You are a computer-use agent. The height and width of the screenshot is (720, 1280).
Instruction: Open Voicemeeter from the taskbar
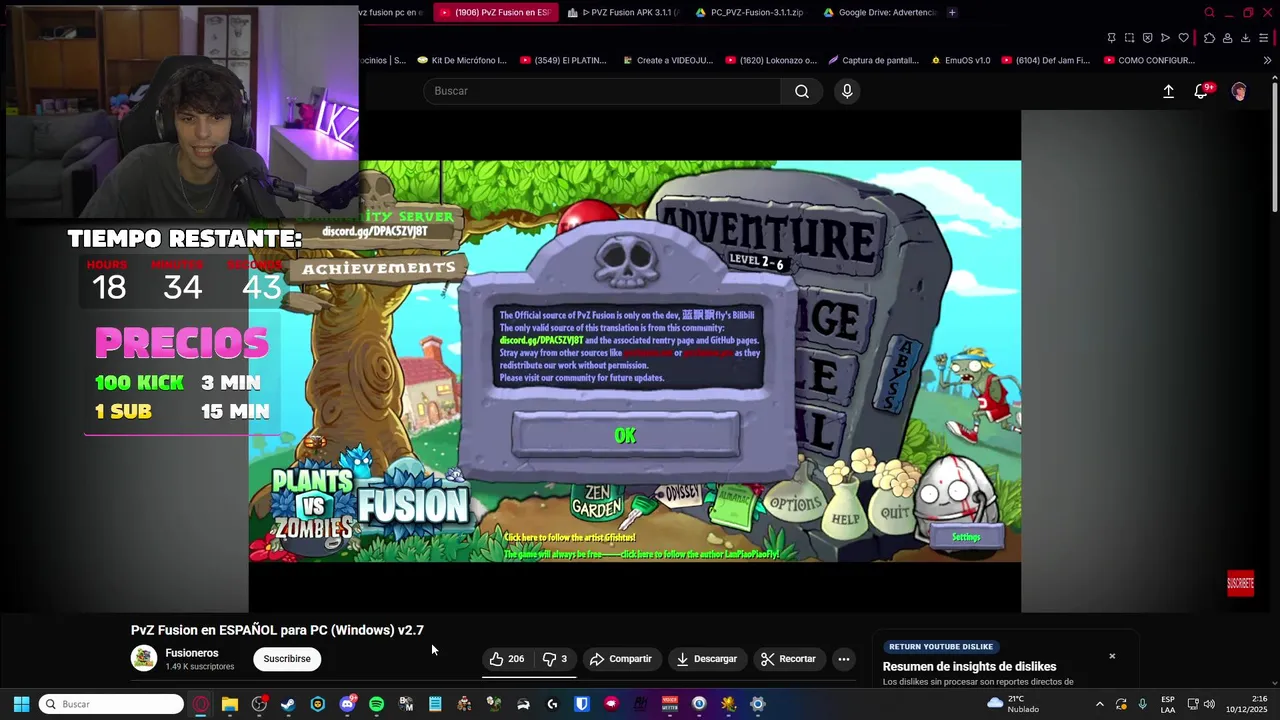670,704
